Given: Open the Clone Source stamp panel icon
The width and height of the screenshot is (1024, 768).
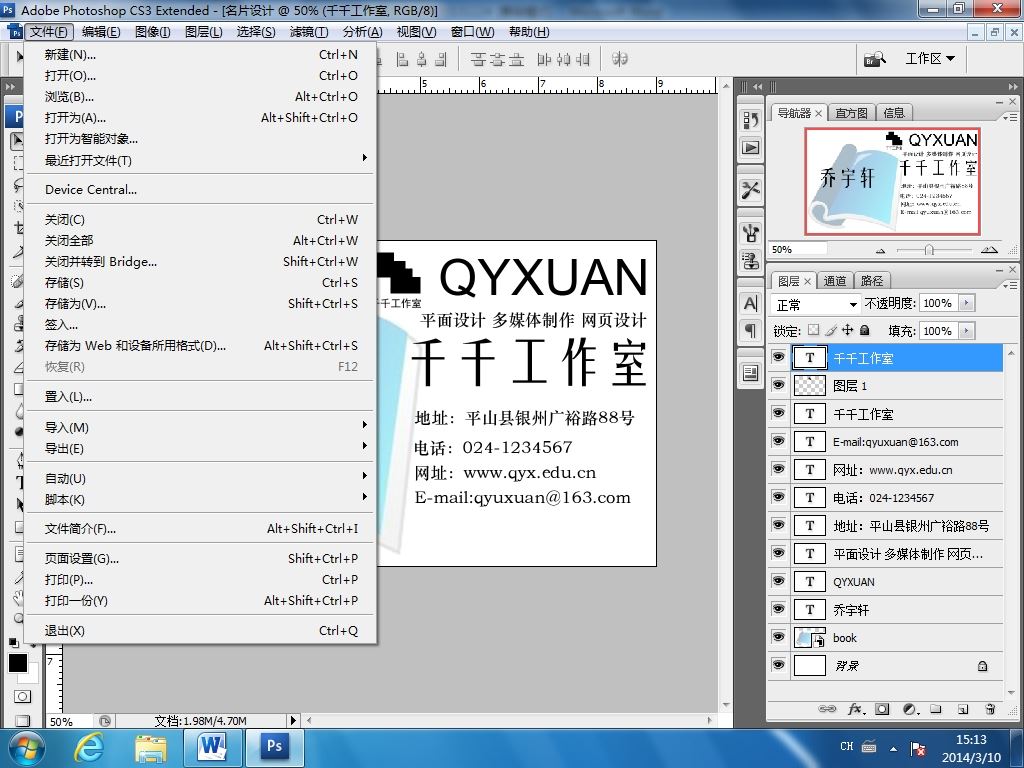Looking at the screenshot, I should (750, 261).
